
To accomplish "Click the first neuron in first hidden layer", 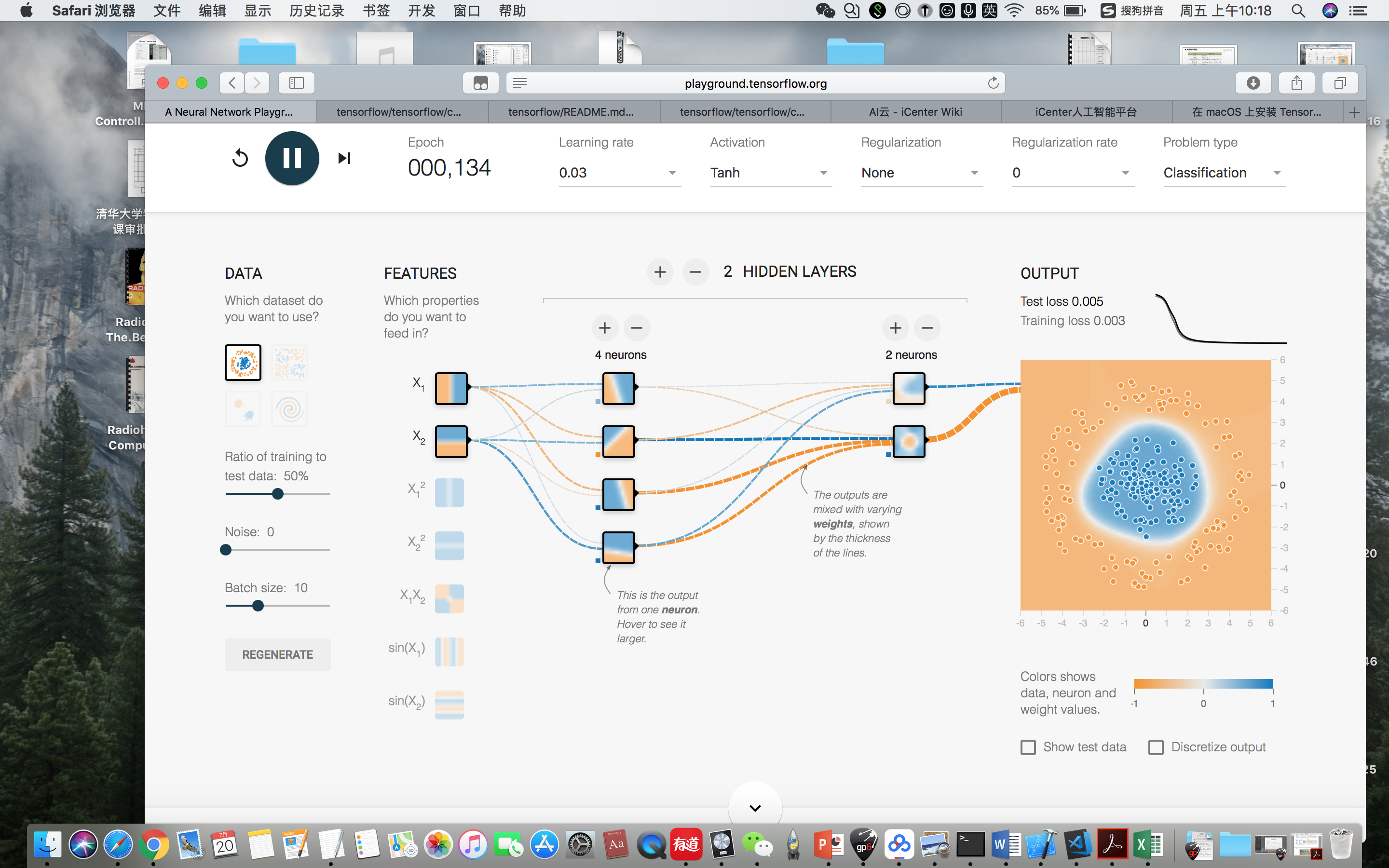I will [x=619, y=388].
